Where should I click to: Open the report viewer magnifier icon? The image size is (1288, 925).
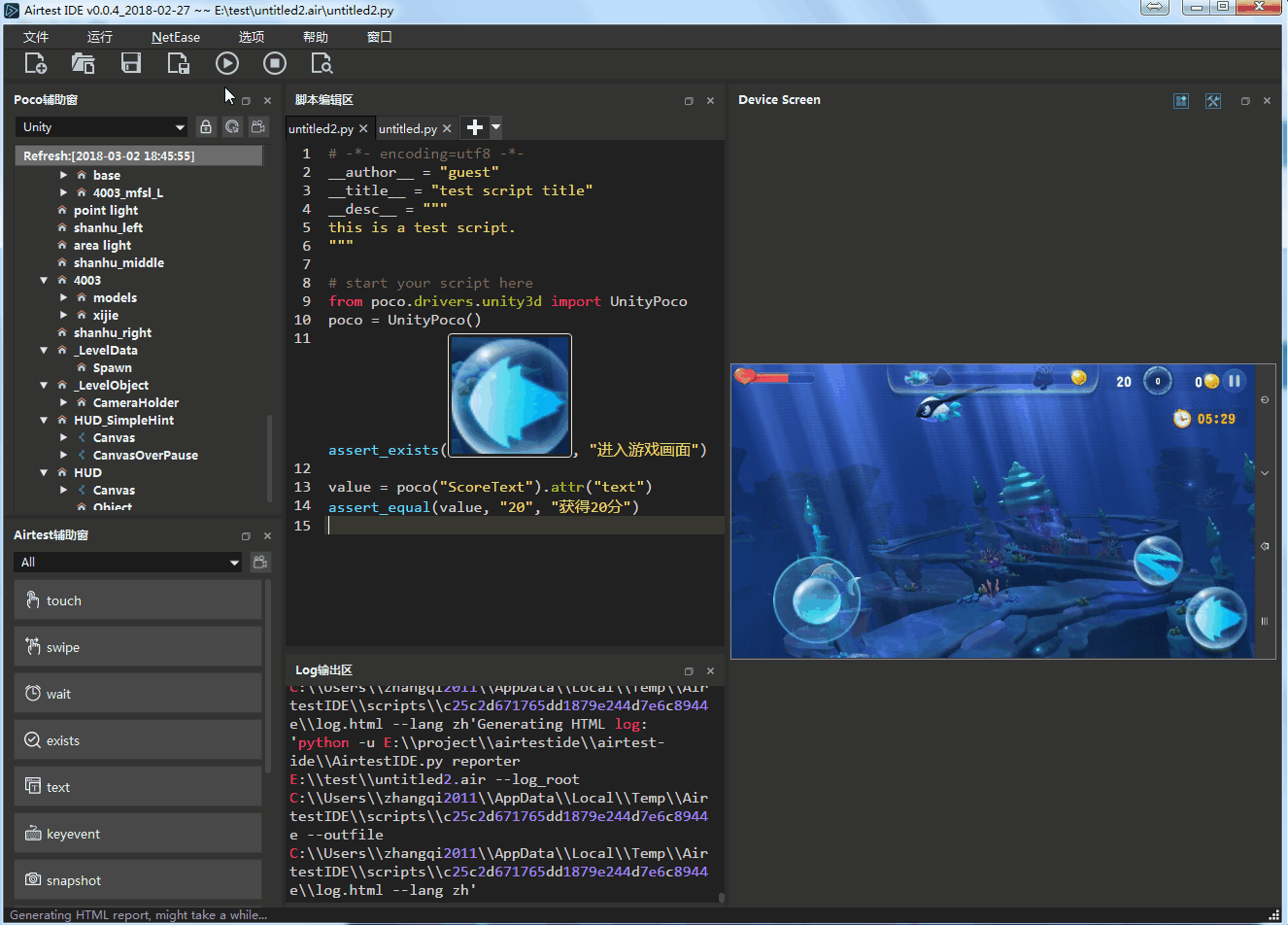click(x=322, y=64)
